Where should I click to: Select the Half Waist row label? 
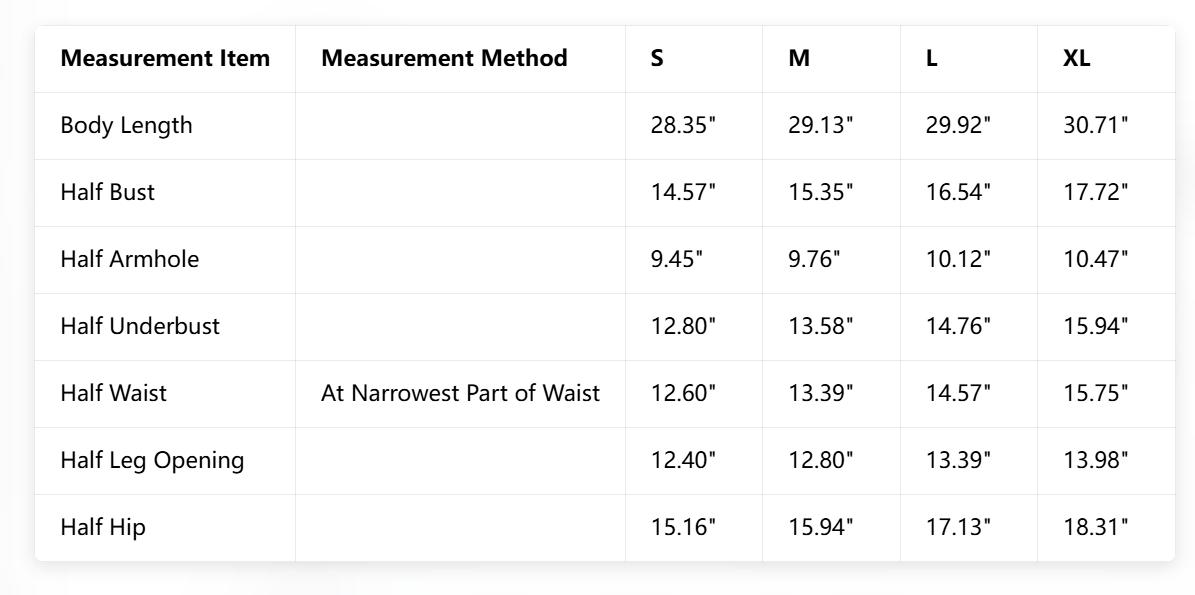pyautogui.click(x=114, y=393)
